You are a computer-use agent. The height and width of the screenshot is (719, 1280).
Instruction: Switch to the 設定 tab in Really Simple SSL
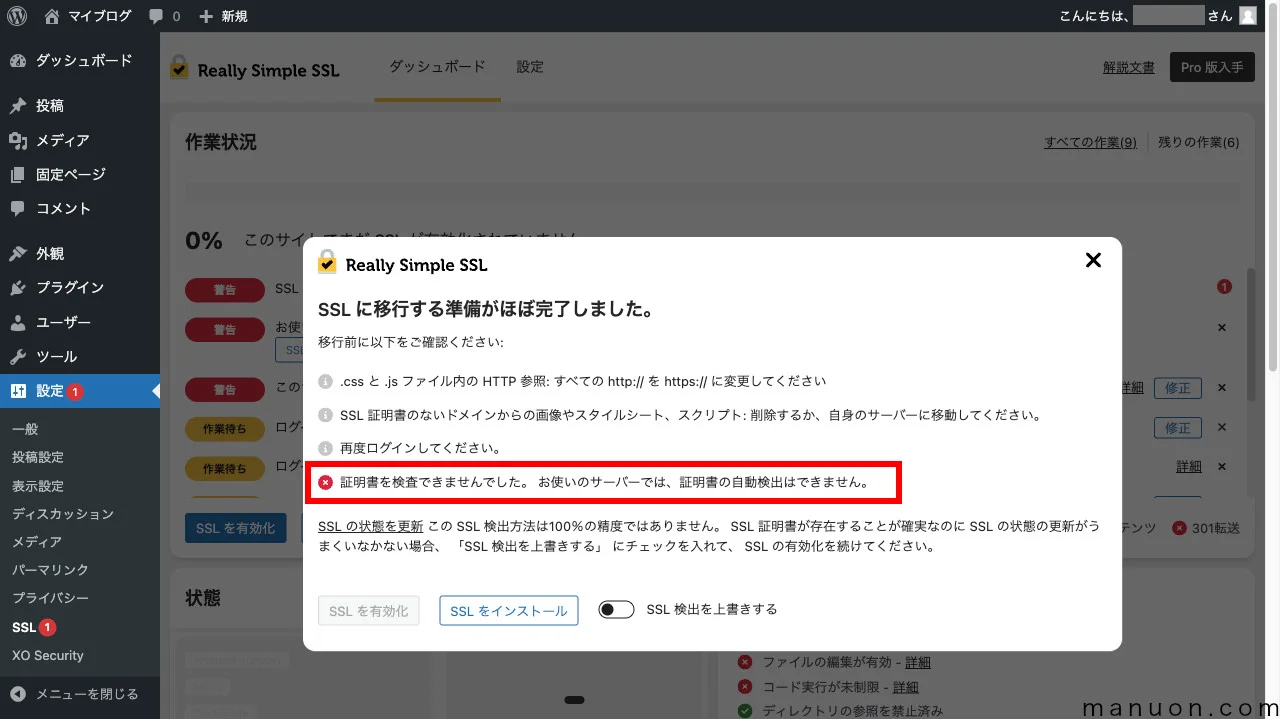click(530, 68)
